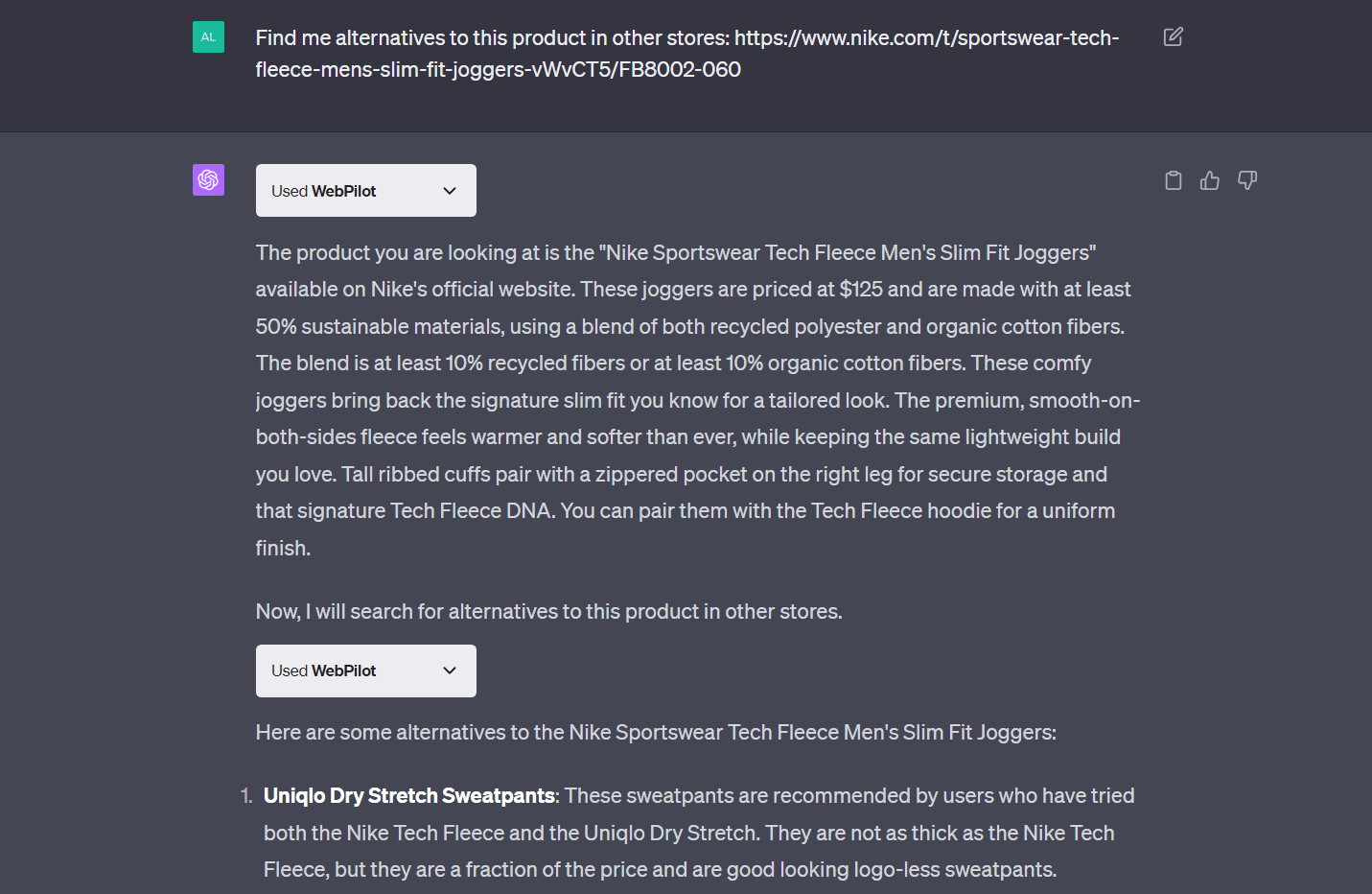Copy the assistant response with the clipboard icon

point(1173,180)
